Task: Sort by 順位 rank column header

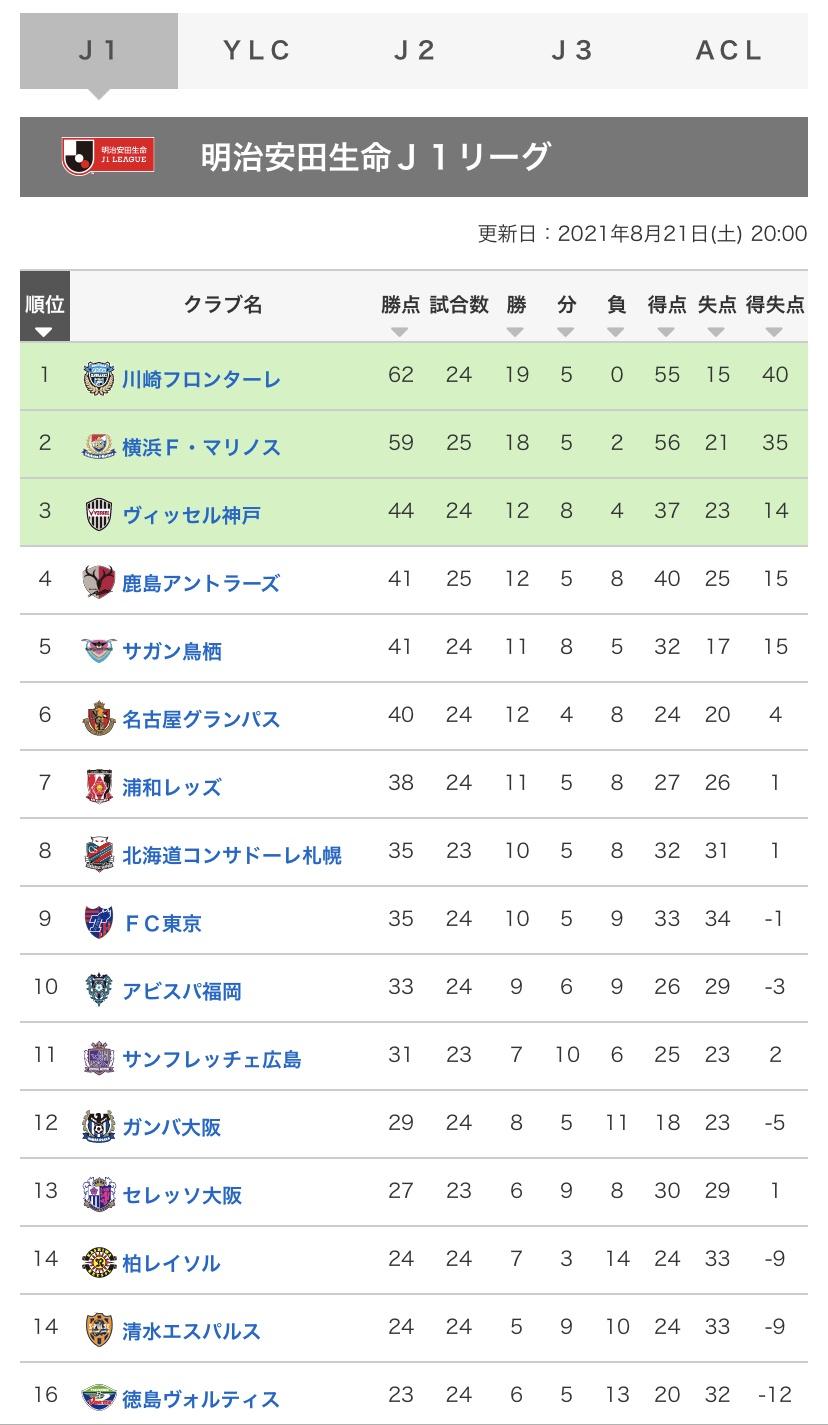Action: [x=44, y=314]
